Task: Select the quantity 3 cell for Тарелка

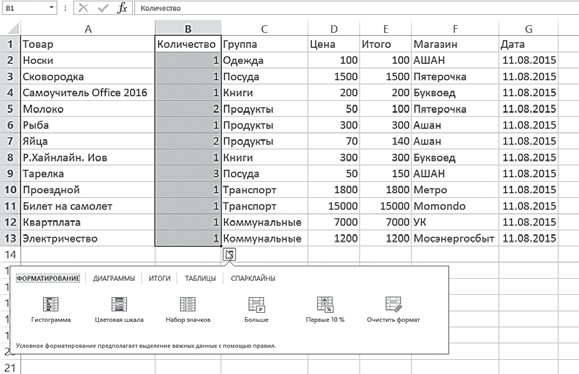Action: (x=188, y=174)
